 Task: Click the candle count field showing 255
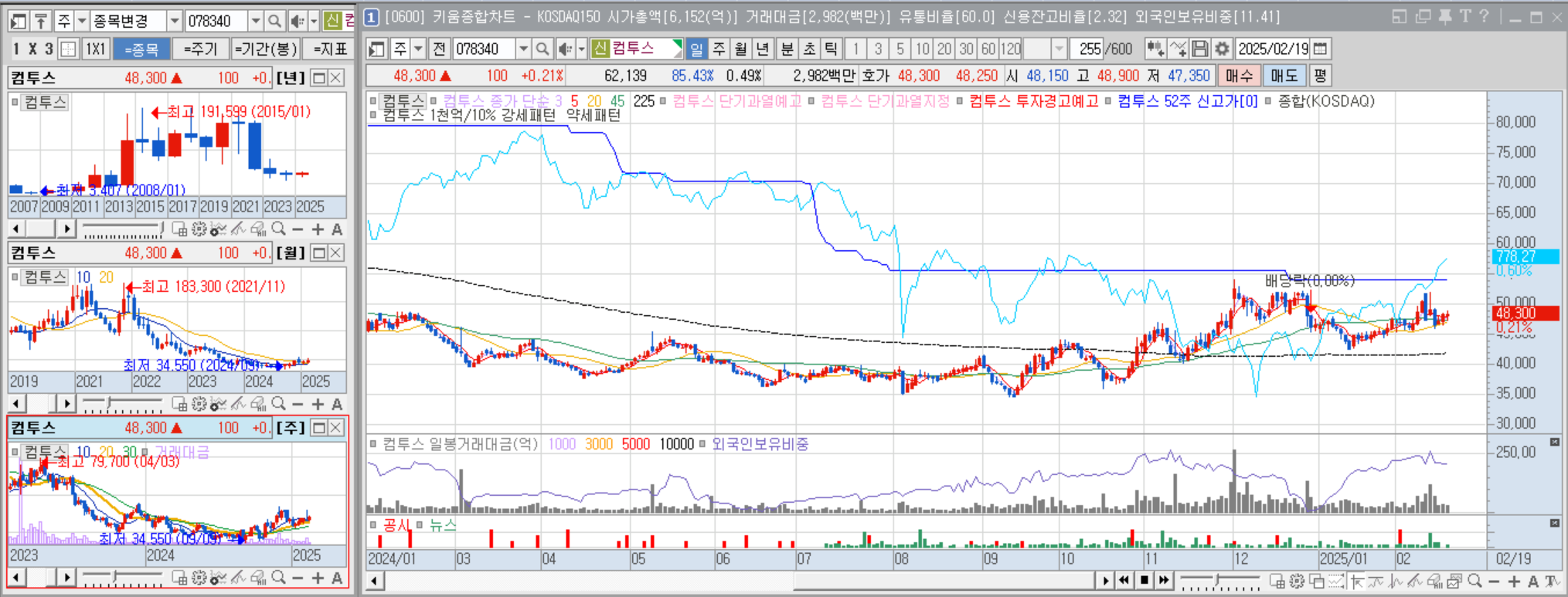1086,49
